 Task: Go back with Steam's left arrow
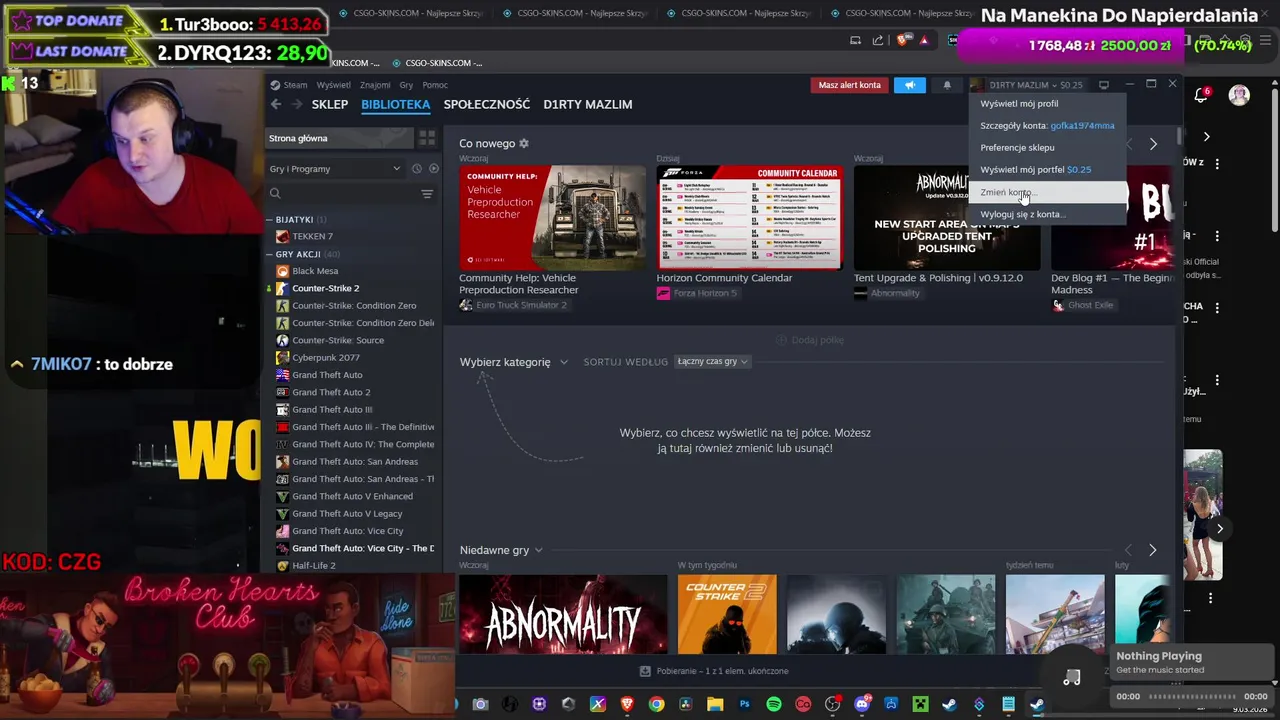[276, 104]
